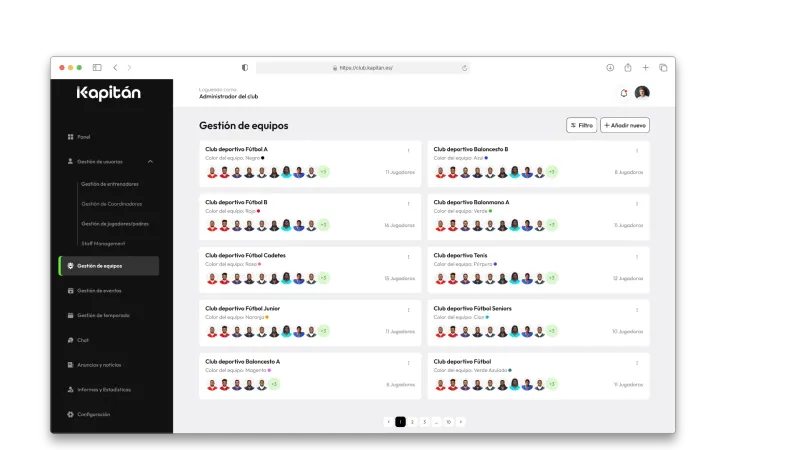
Task: Show browser tab overview
Action: coord(663,67)
